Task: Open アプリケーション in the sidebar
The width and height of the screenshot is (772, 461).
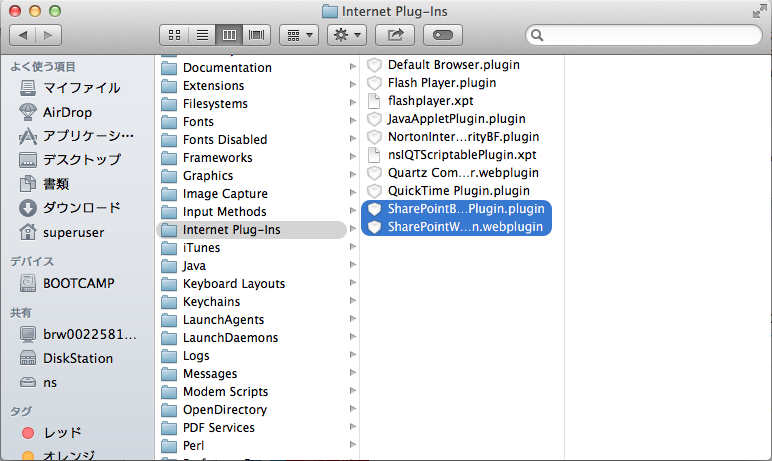Action: click(76, 136)
